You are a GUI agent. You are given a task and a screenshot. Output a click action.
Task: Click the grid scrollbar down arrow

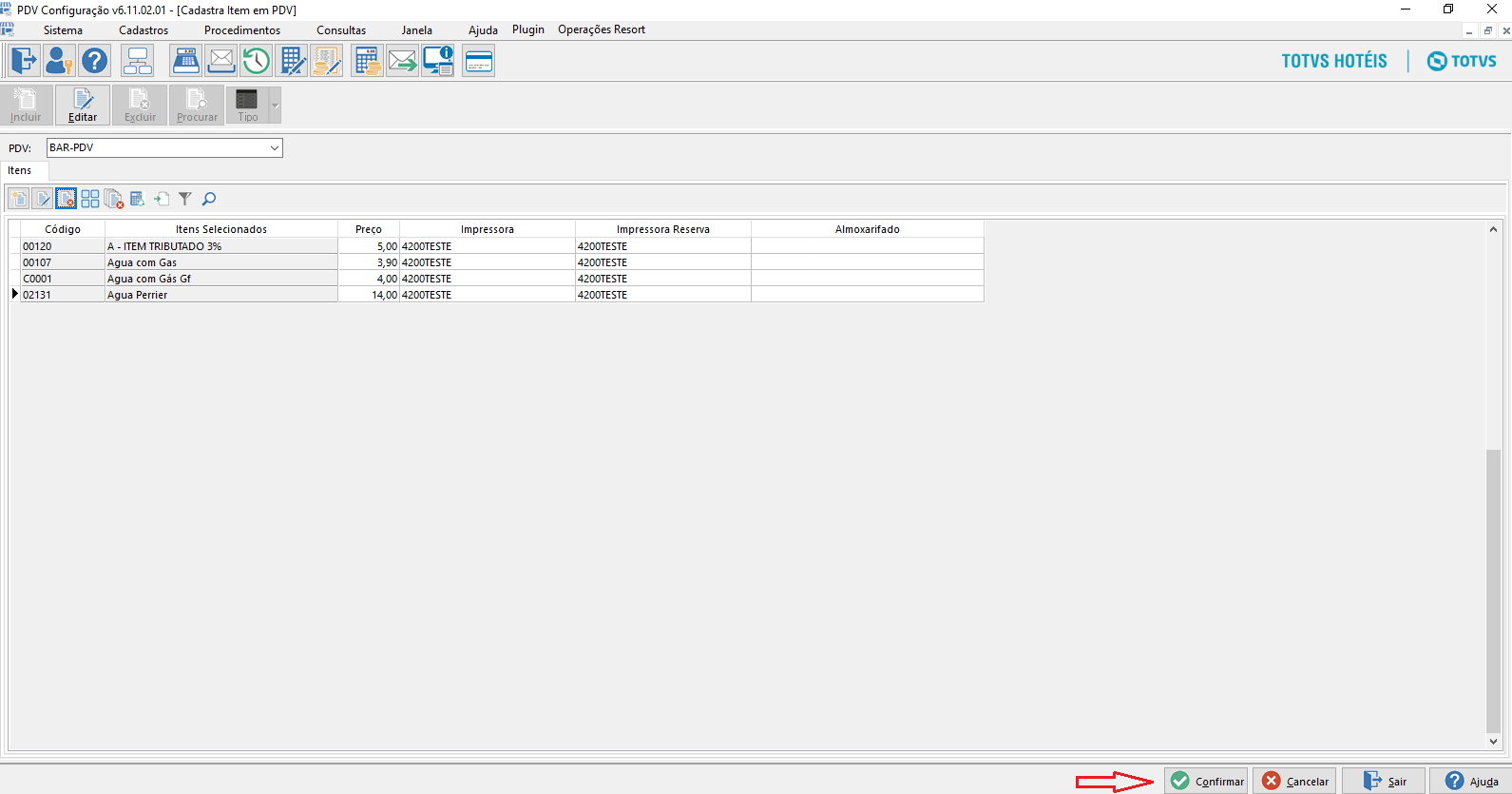pyautogui.click(x=1493, y=742)
